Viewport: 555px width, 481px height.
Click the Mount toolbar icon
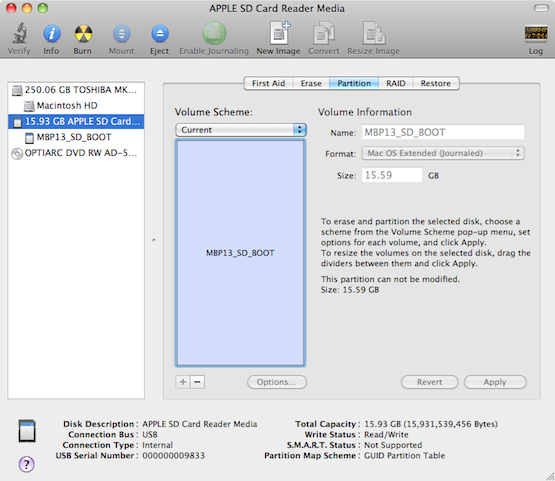121,34
